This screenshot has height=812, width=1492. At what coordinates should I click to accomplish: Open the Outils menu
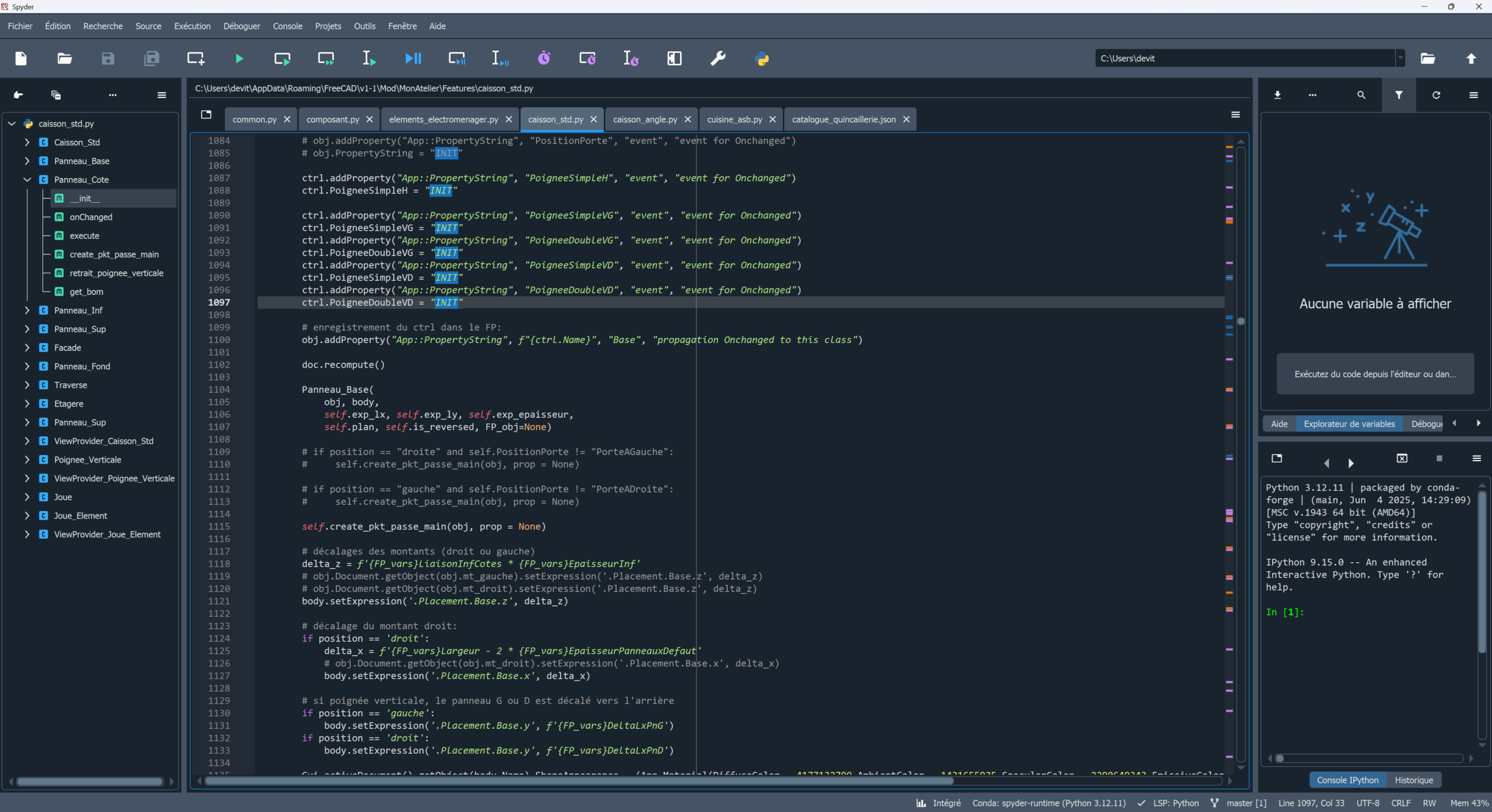[365, 26]
